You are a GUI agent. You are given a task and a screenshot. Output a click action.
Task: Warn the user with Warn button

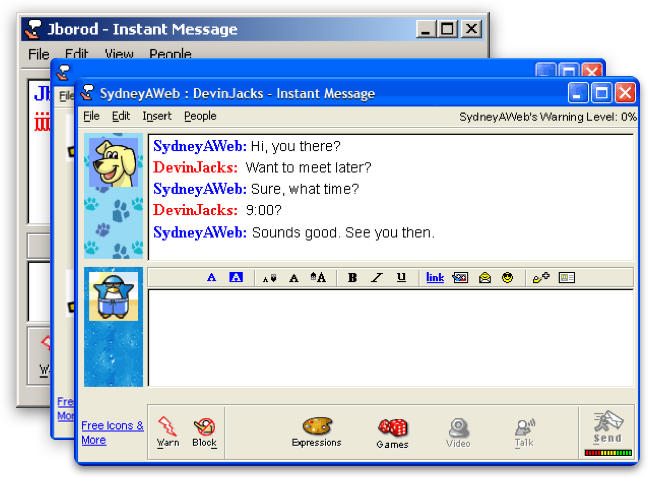click(x=168, y=432)
